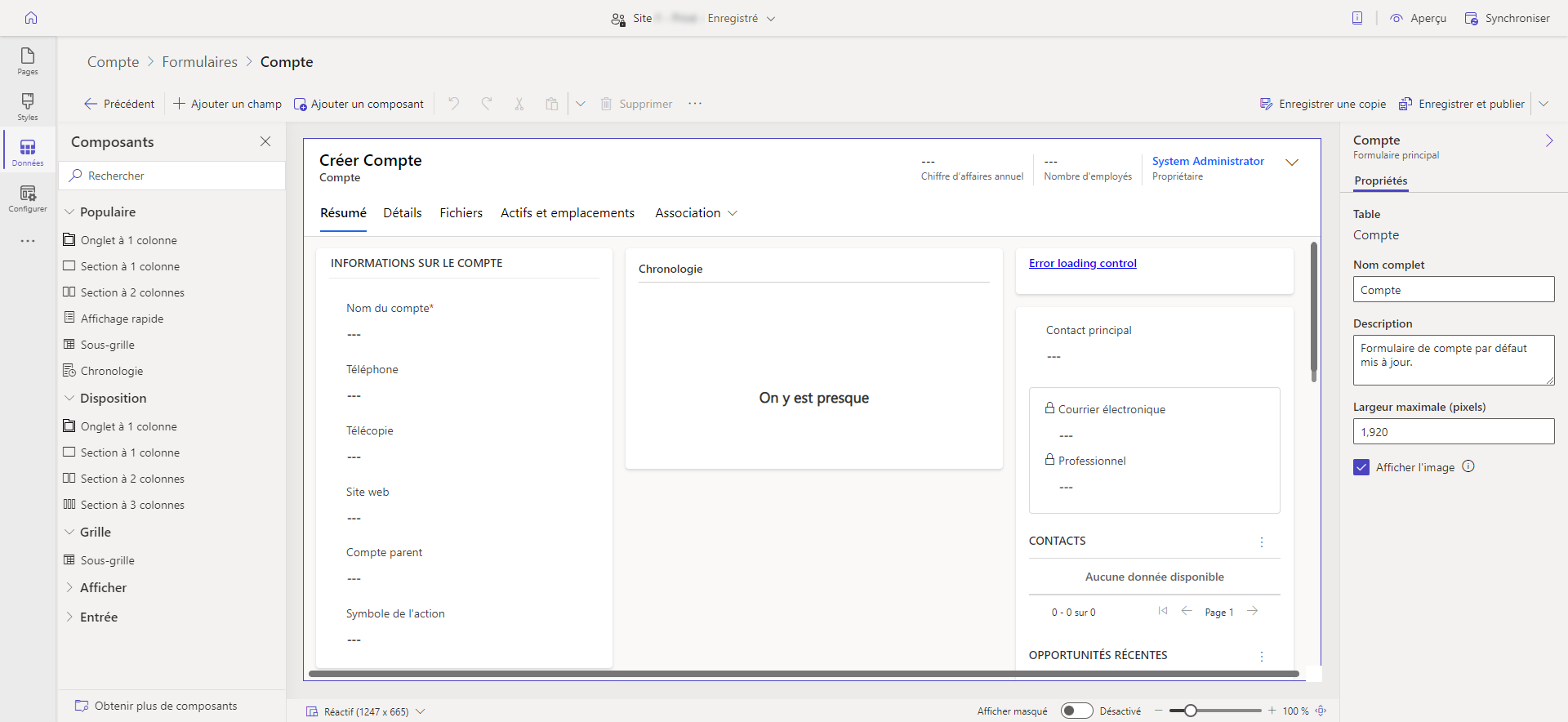Collapse the Disposition group
The width and height of the screenshot is (1568, 722).
69,399
